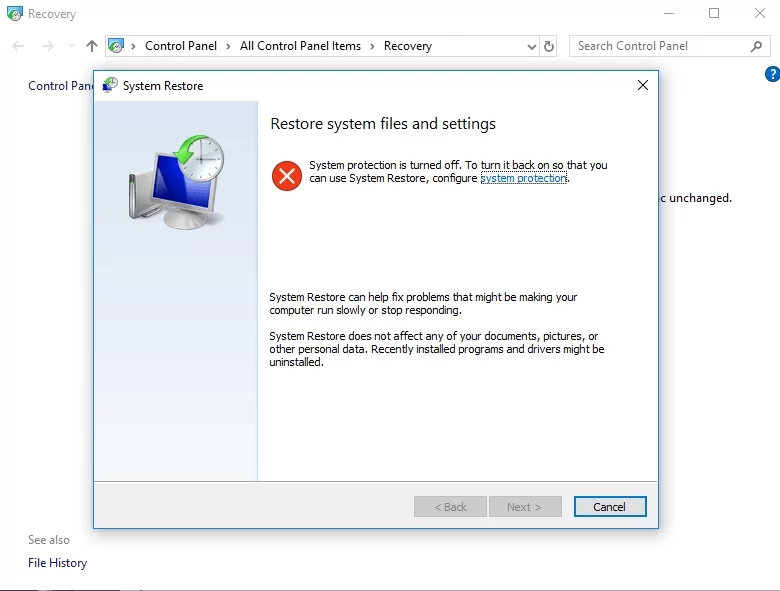Viewport: 780px width, 591px height.
Task: Select Control Panel breadcrumb
Action: [181, 46]
